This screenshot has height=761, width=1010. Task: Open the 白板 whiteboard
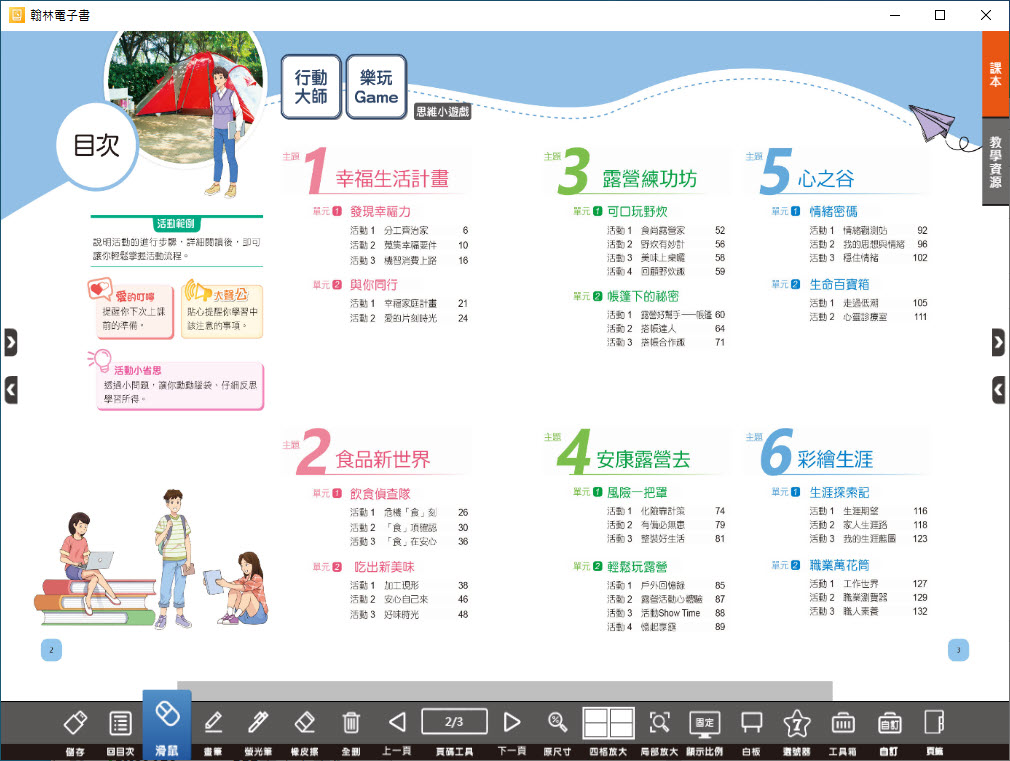click(751, 723)
